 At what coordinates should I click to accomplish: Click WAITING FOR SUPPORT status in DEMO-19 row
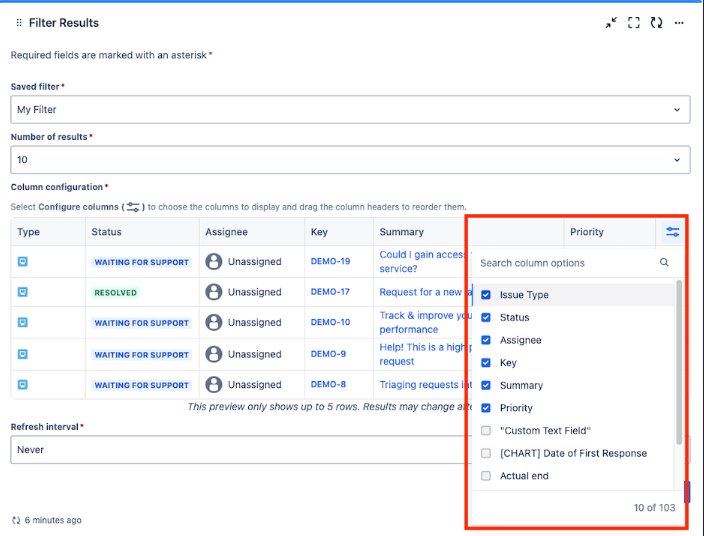141,262
